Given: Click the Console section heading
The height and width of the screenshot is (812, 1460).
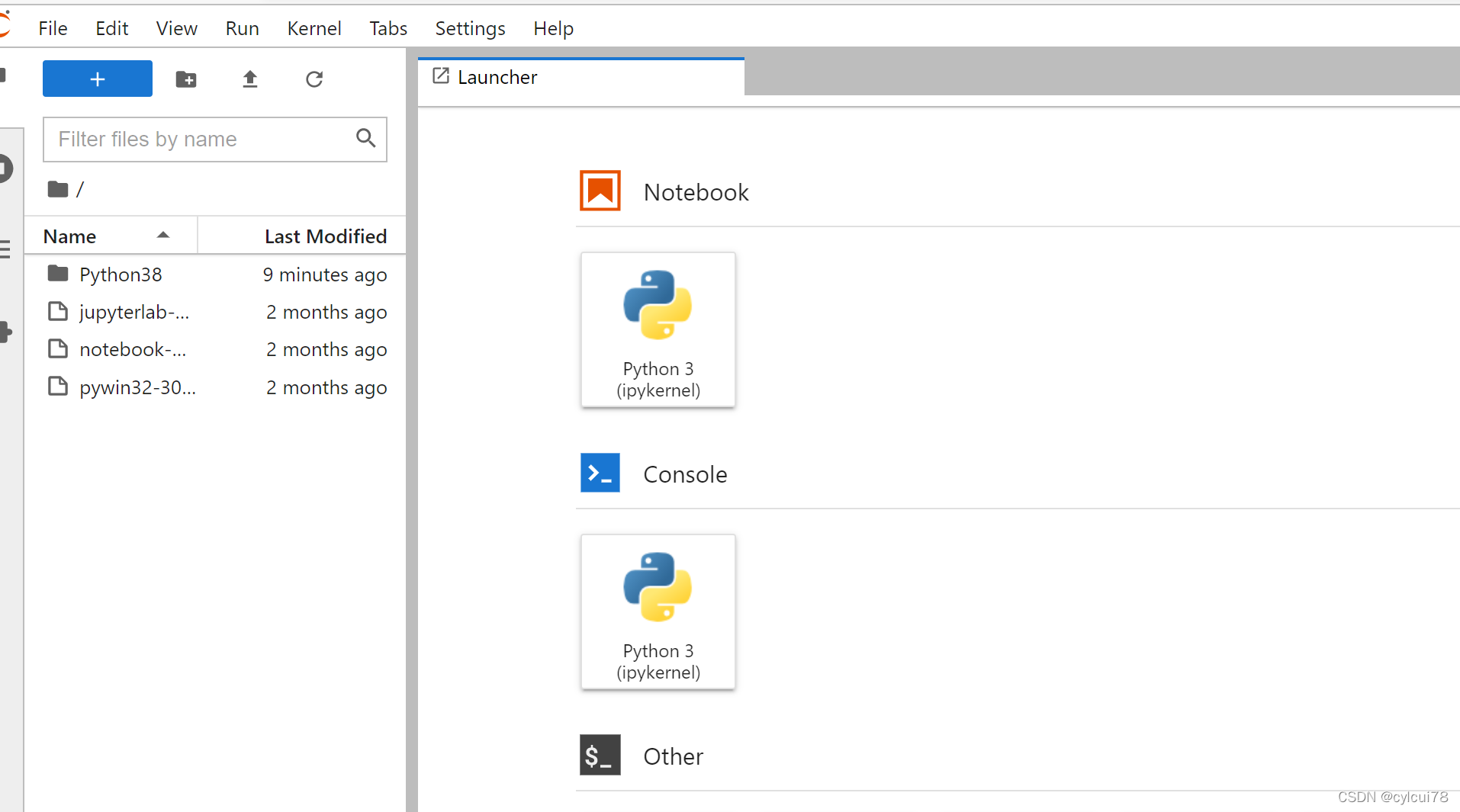Looking at the screenshot, I should (x=685, y=474).
